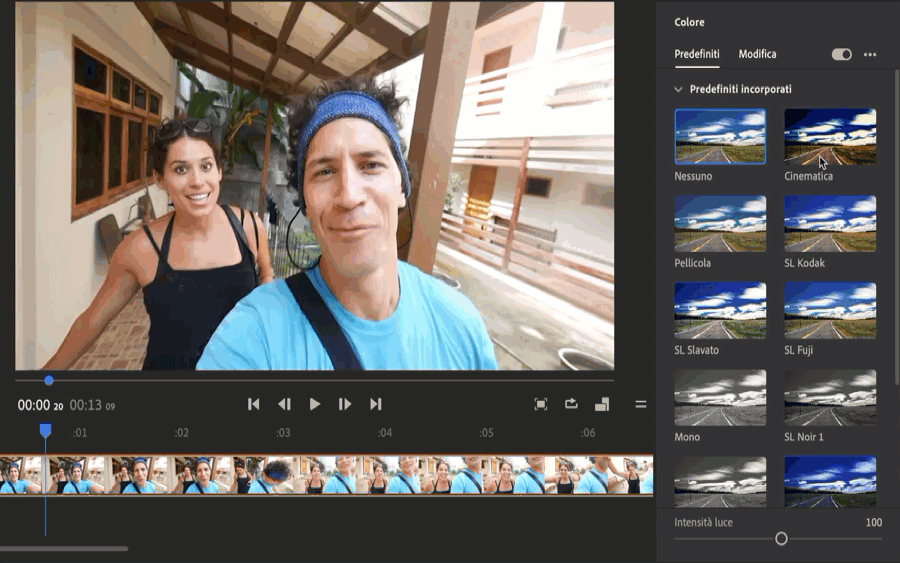Open the Colore panel more options menu
Screen dimensions: 900x563
pyautogui.click(x=870, y=54)
